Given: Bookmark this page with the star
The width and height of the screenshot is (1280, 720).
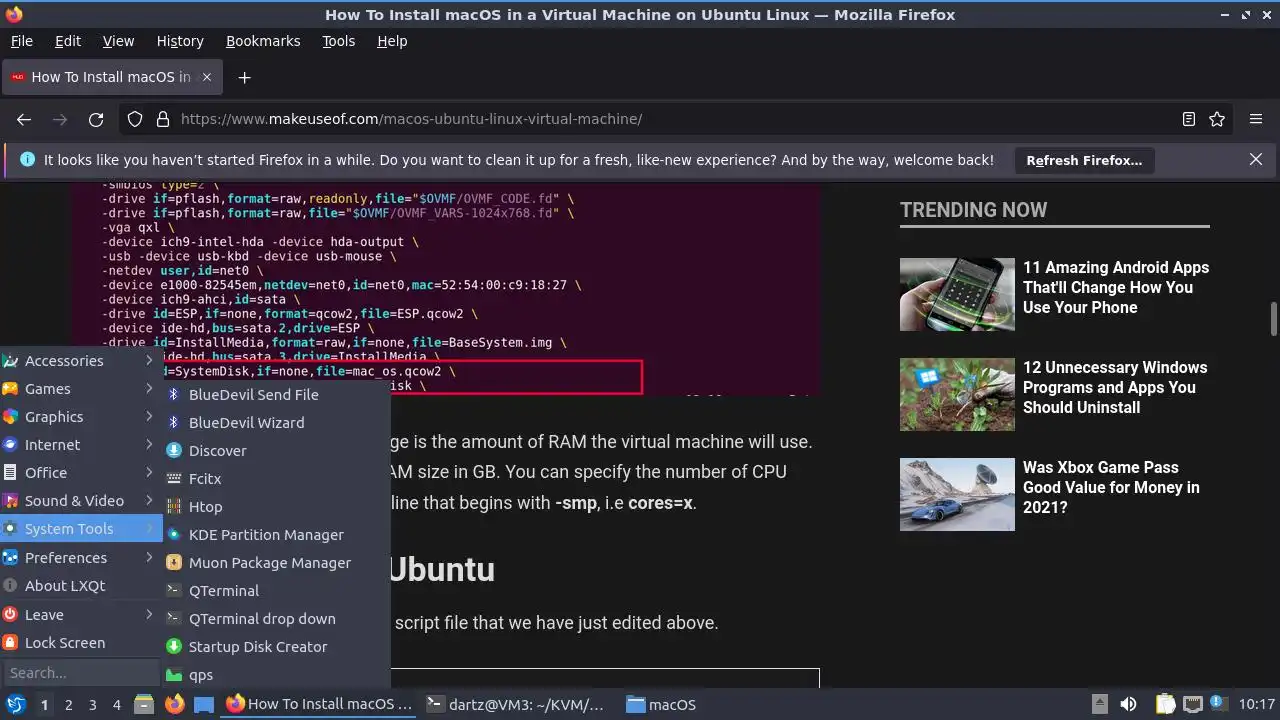Looking at the screenshot, I should pyautogui.click(x=1217, y=119).
